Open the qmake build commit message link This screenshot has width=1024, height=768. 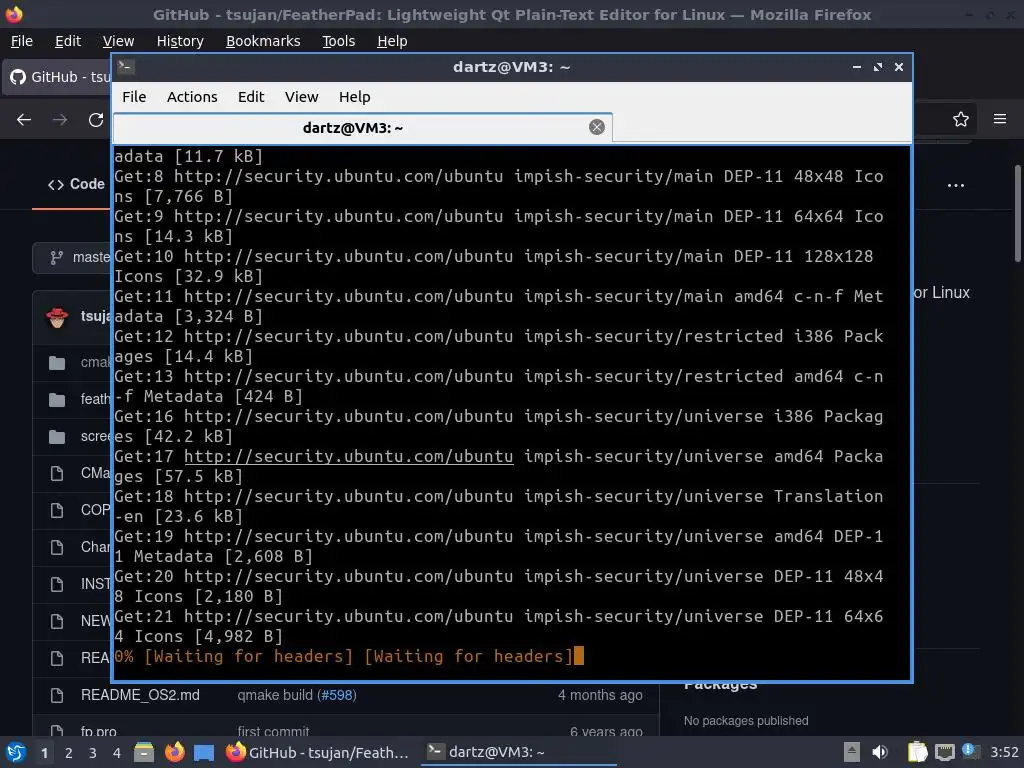274,695
